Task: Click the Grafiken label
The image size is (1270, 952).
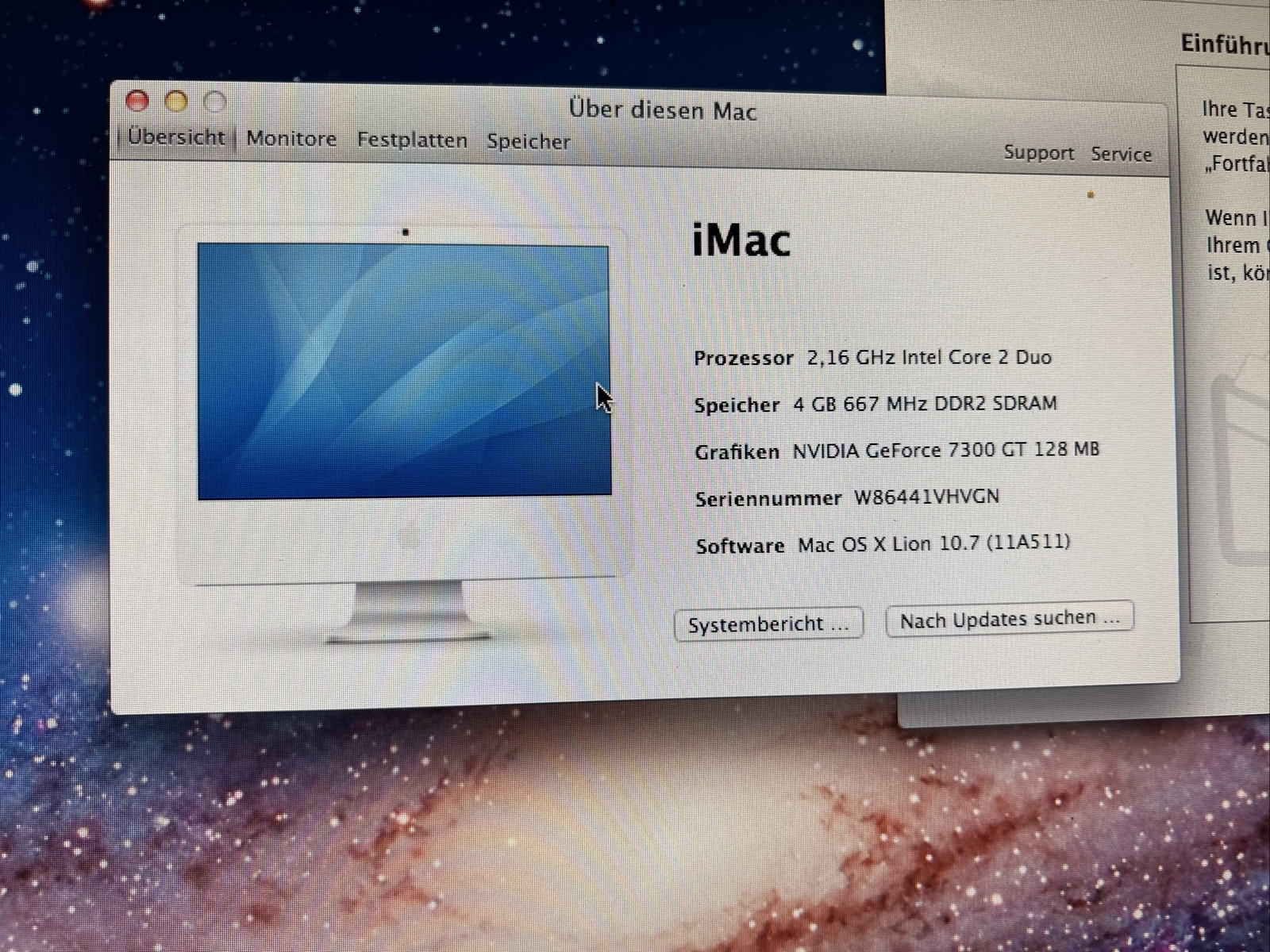Action: point(737,452)
